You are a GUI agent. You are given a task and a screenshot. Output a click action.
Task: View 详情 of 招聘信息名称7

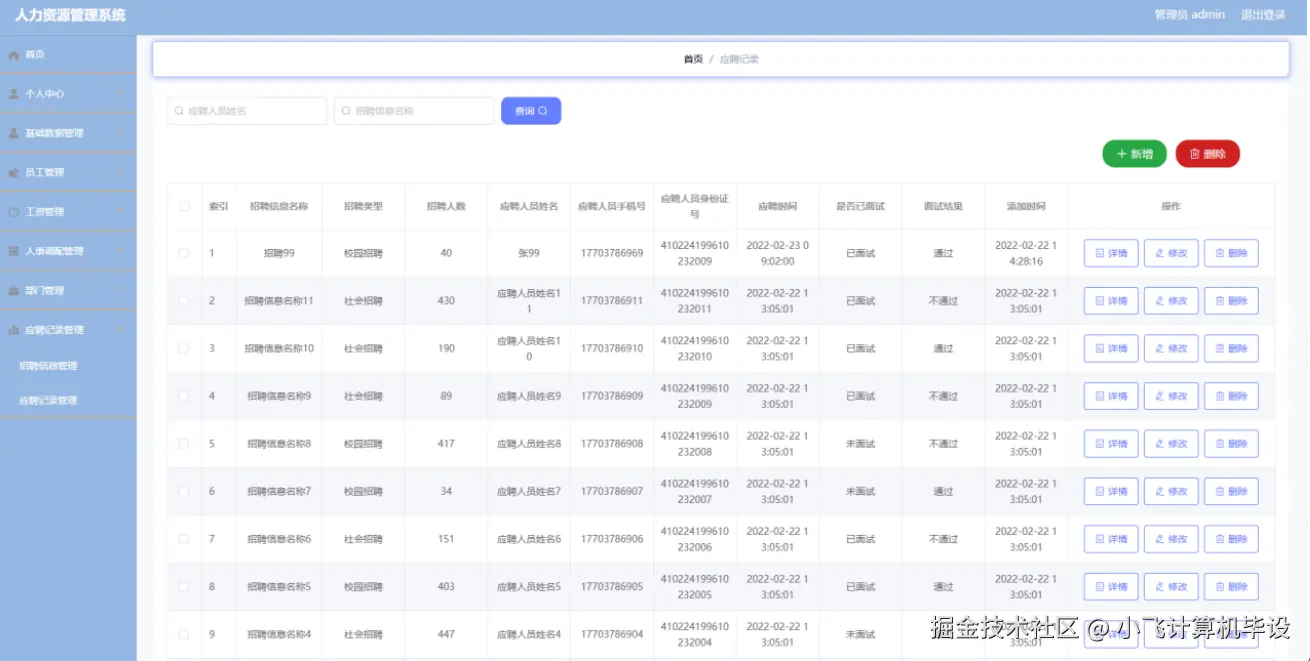[x=1111, y=492]
